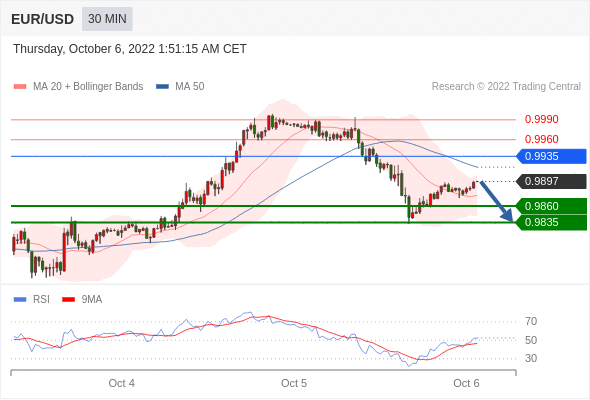
Task: Click the green 0.9860 support price tag
Action: 551,206
